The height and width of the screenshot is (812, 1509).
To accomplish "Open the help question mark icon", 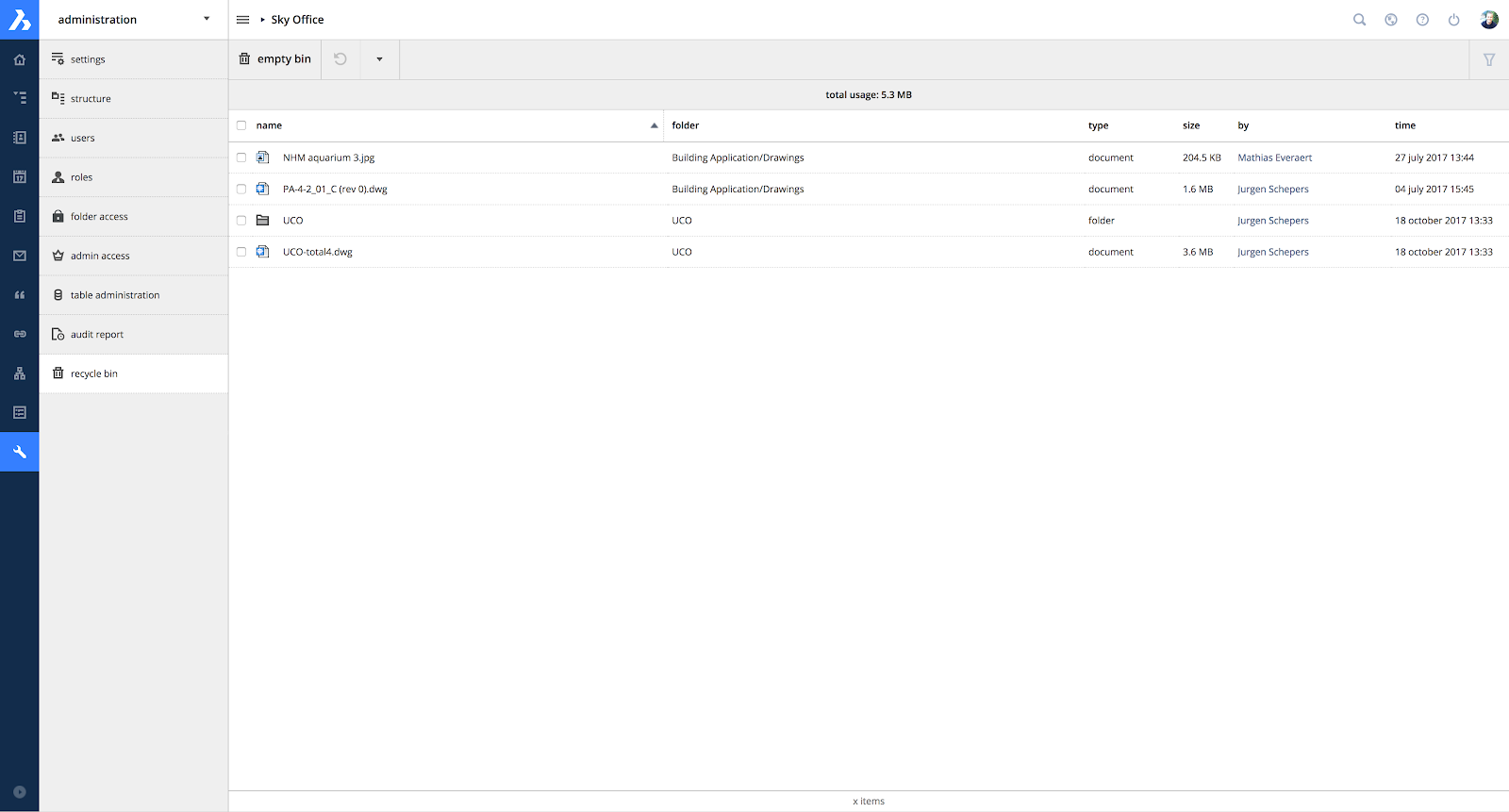I will pyautogui.click(x=1422, y=20).
